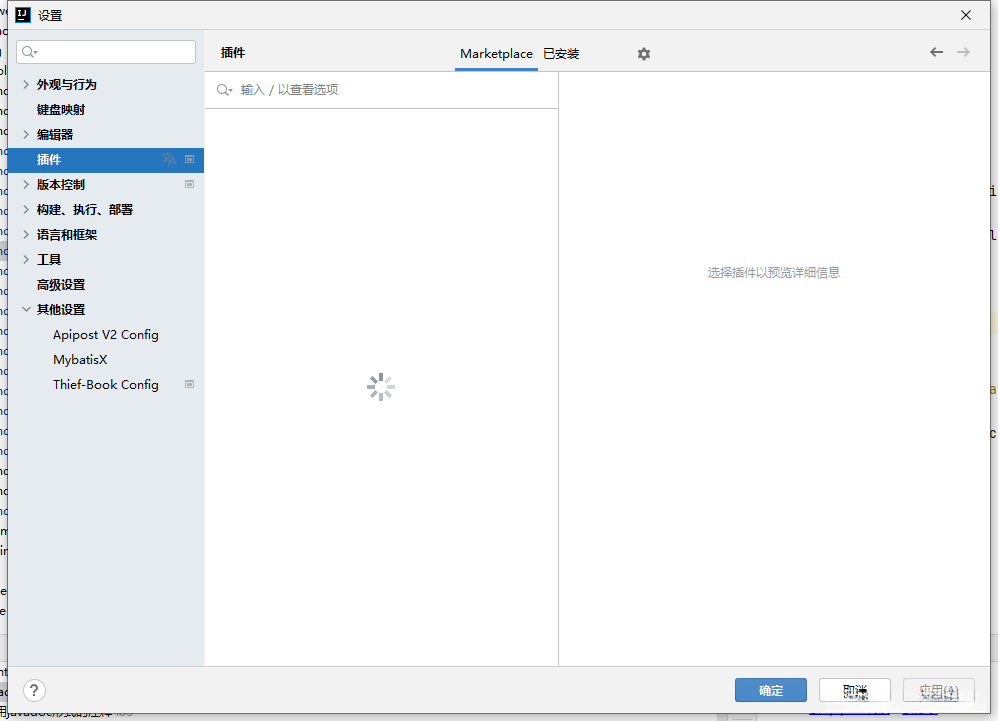
Task: Click the plugin search input field
Action: 380,89
